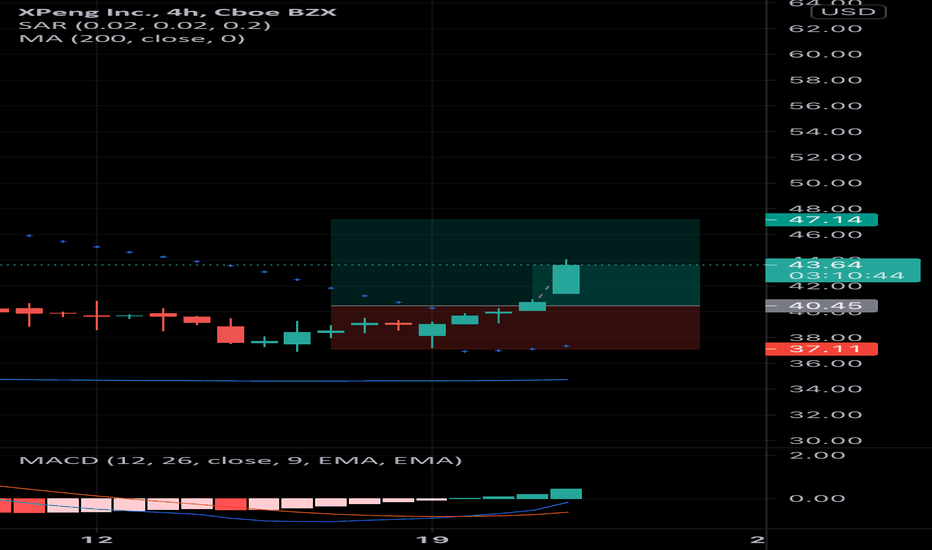The width and height of the screenshot is (932, 550).
Task: Click the 40.45 entry price label
Action: click(821, 306)
